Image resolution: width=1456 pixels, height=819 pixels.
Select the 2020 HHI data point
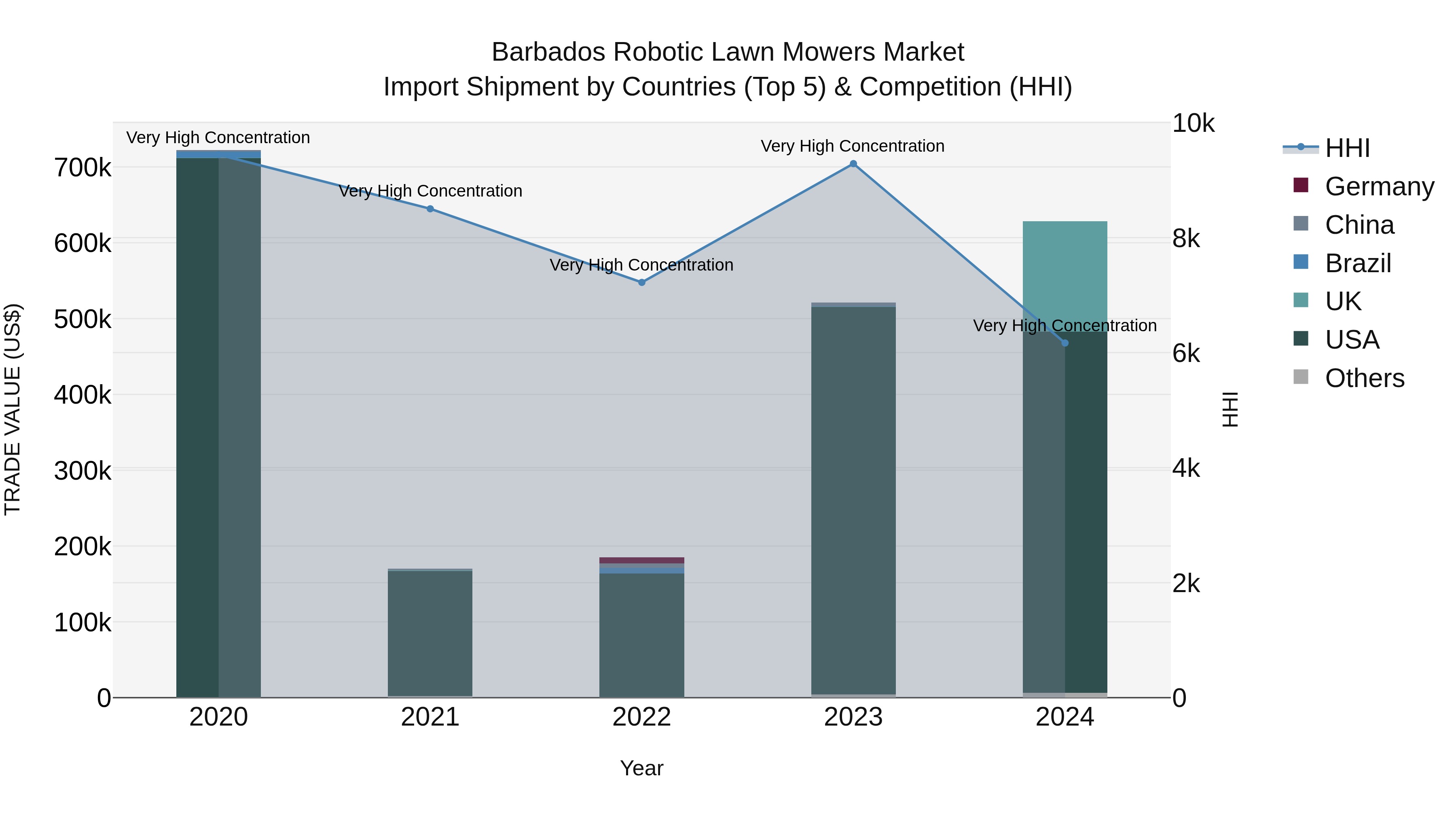click(219, 154)
